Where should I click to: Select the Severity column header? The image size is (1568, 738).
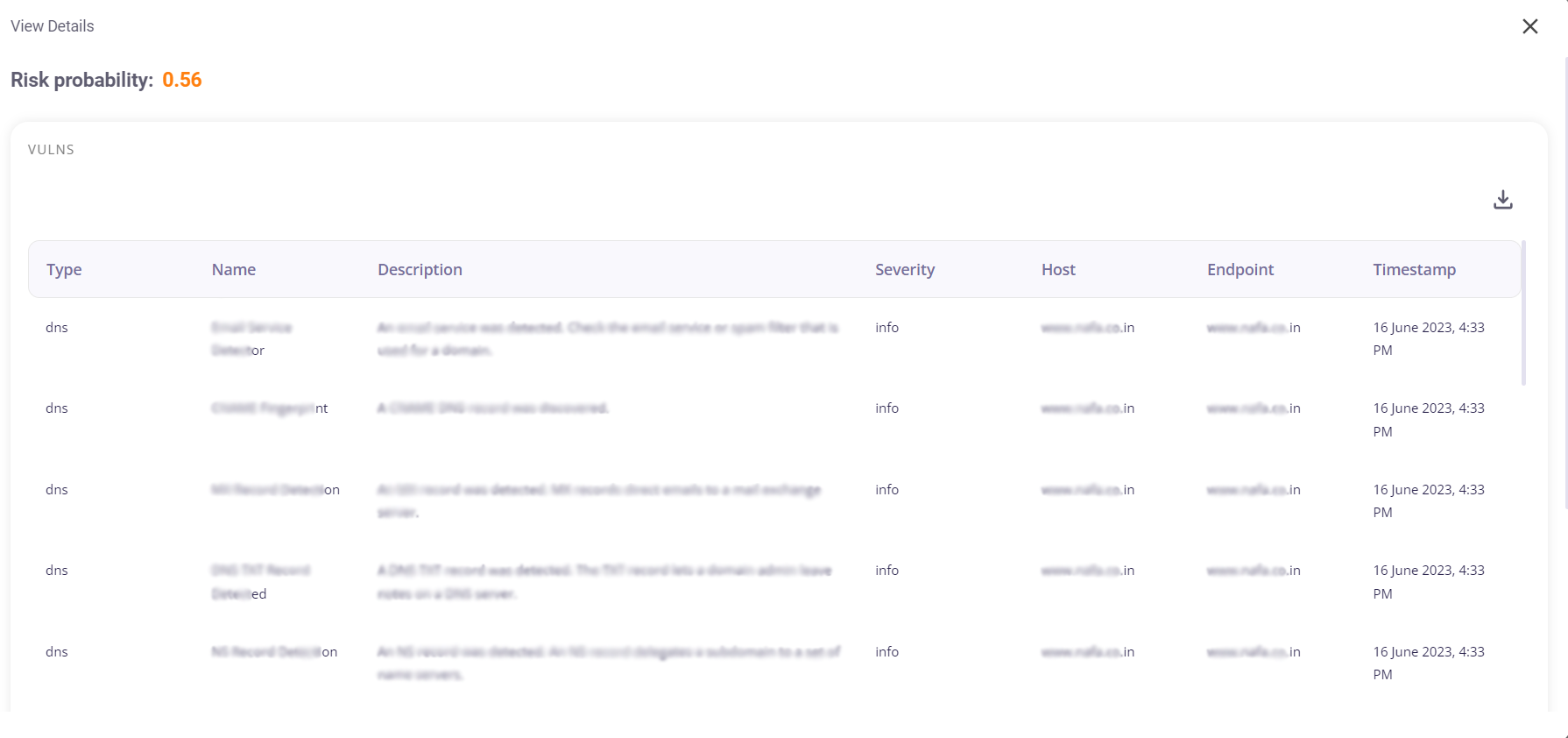pyautogui.click(x=905, y=270)
